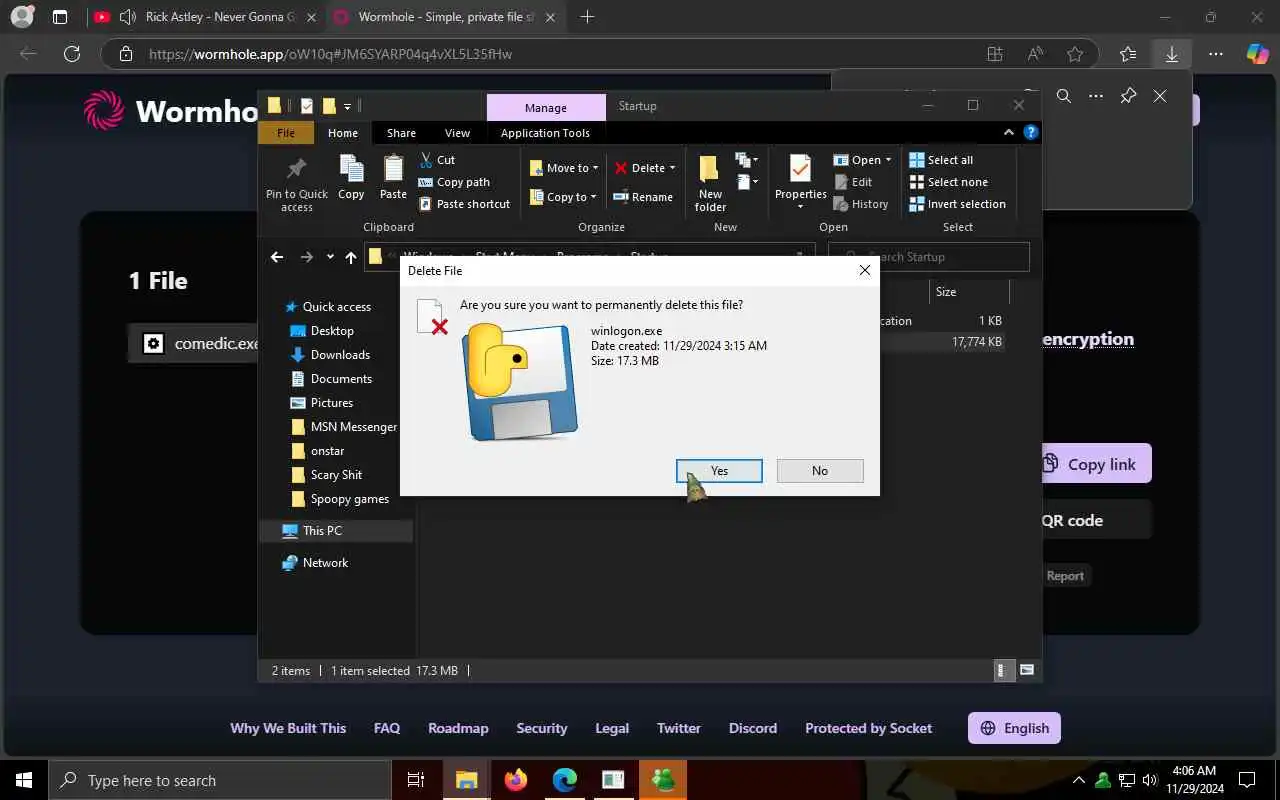Click the Edit command in ribbon
Image resolution: width=1280 pixels, height=800 pixels.
point(853,182)
